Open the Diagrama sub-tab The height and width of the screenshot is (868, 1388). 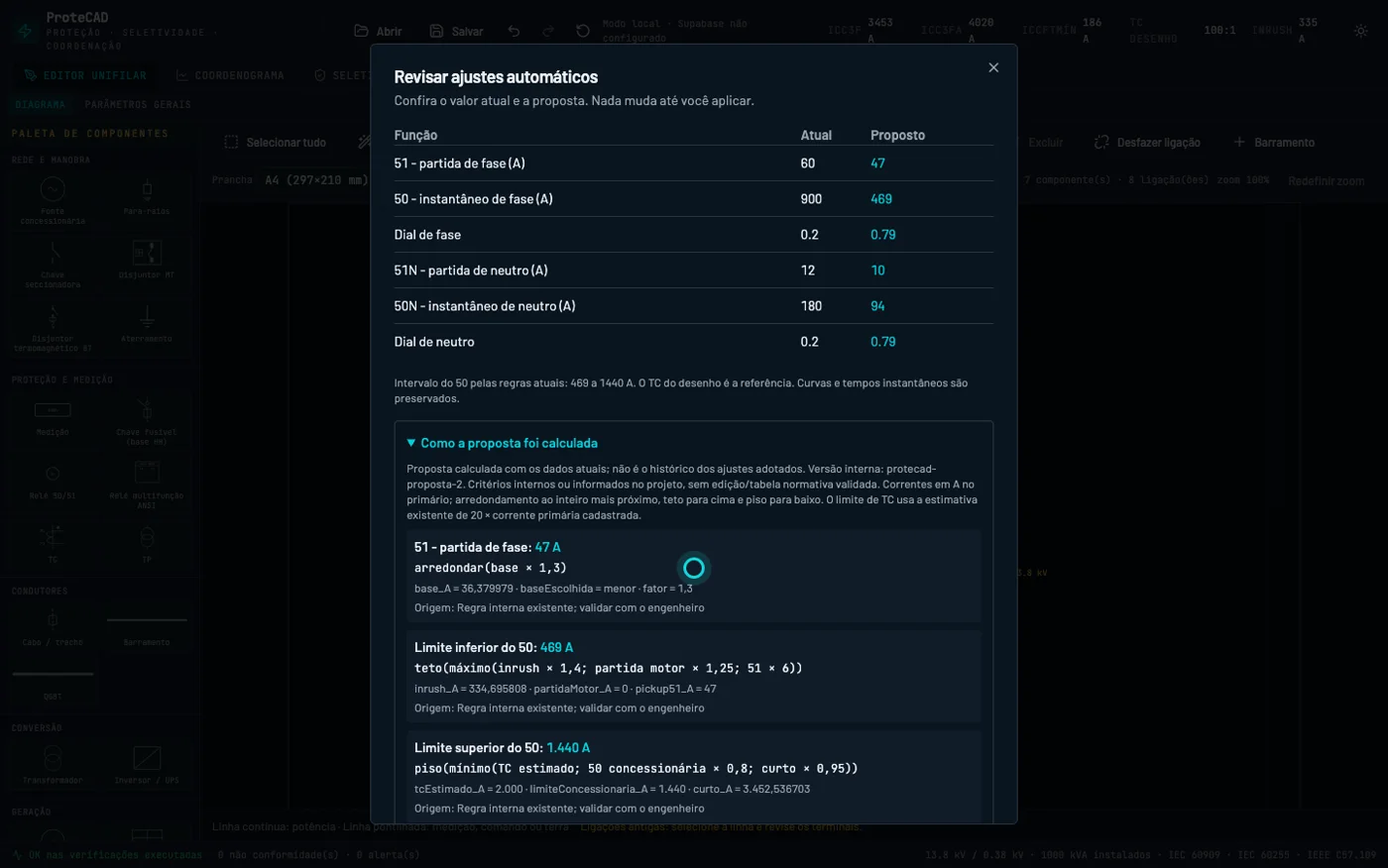(41, 104)
